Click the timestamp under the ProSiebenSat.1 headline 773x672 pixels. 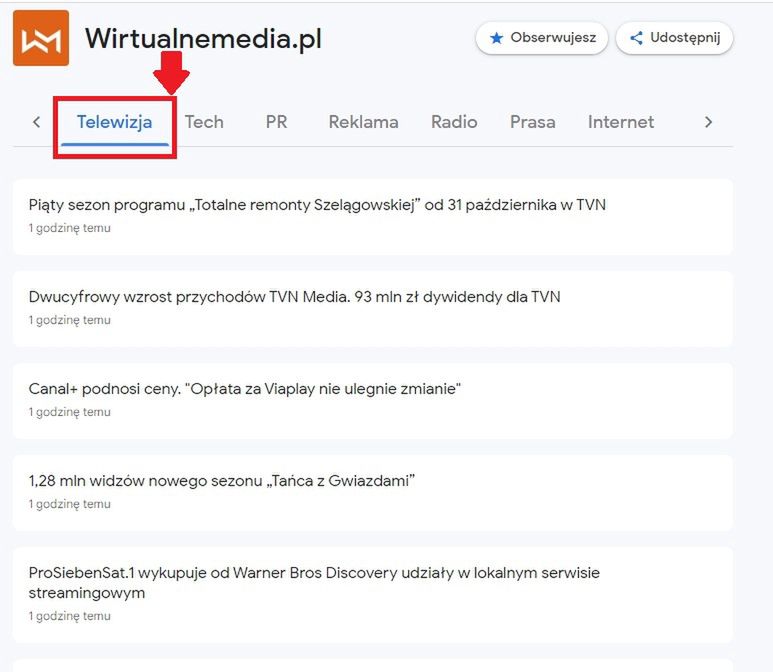click(70, 616)
